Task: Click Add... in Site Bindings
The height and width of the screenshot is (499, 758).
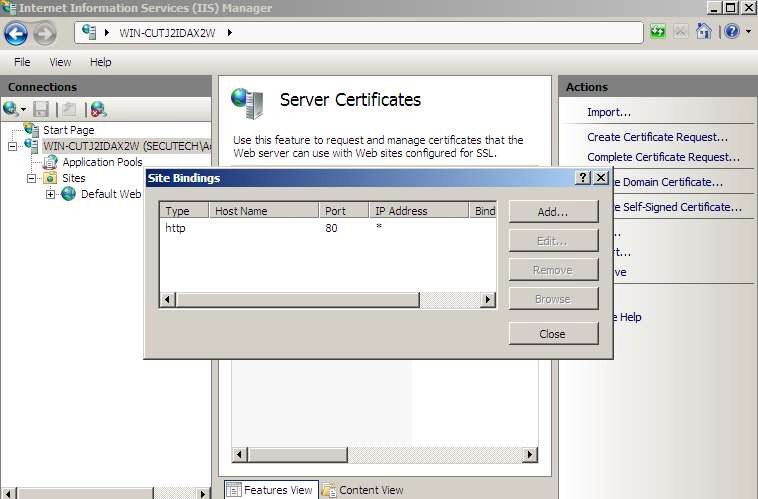Action: click(554, 212)
